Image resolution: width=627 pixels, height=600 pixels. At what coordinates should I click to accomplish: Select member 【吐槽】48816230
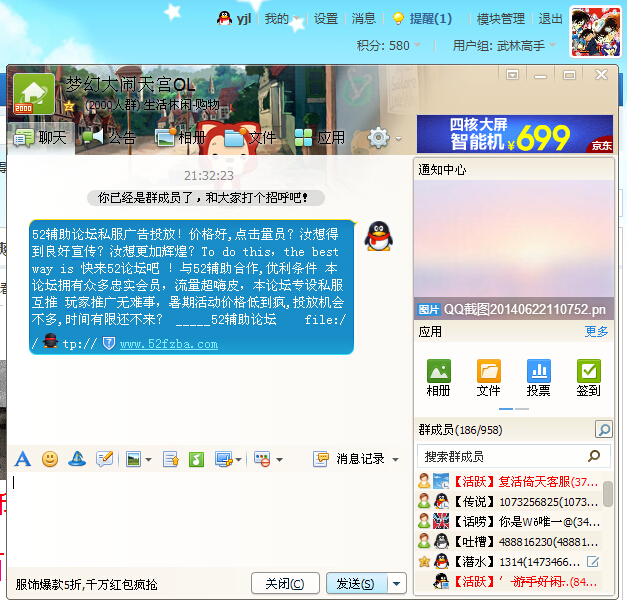click(x=509, y=542)
